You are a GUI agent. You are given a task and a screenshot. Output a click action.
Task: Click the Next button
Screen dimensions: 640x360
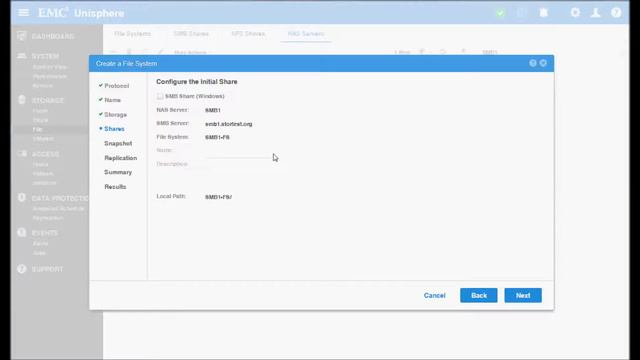click(523, 296)
